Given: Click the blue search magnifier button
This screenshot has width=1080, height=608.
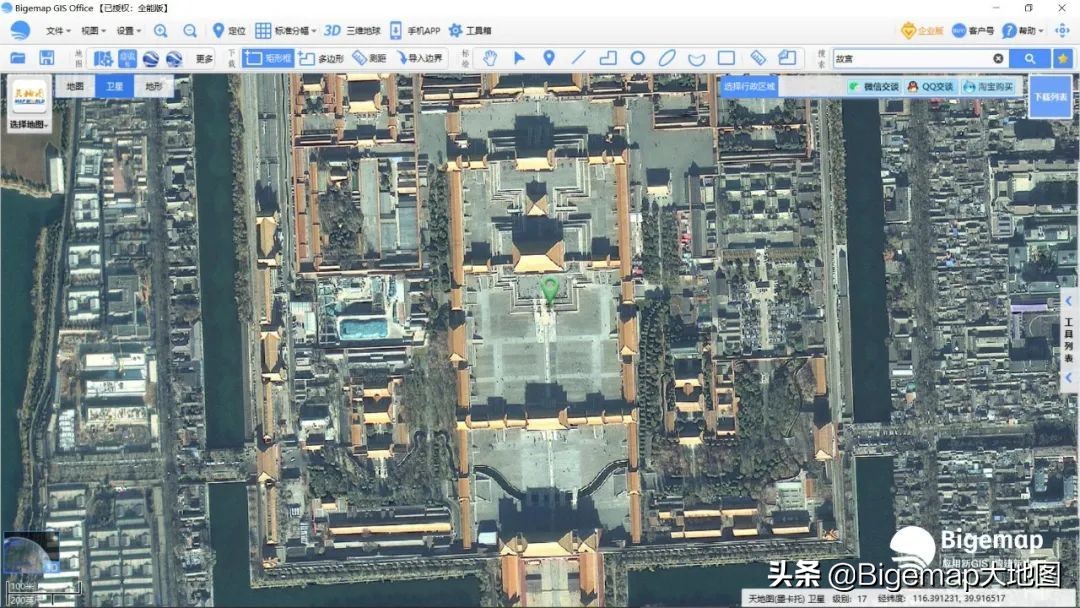Looking at the screenshot, I should 1030,59.
